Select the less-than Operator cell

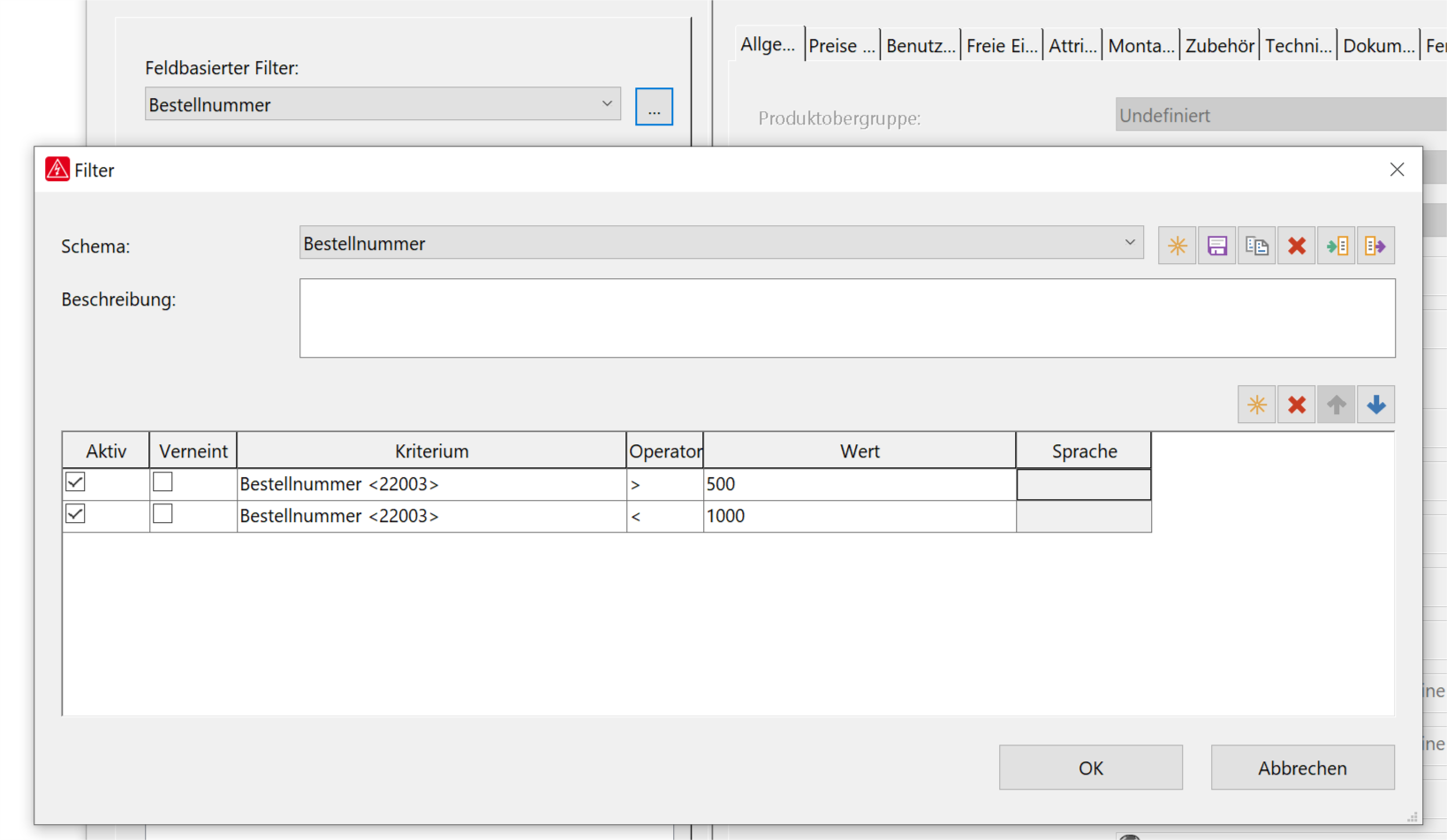click(665, 516)
